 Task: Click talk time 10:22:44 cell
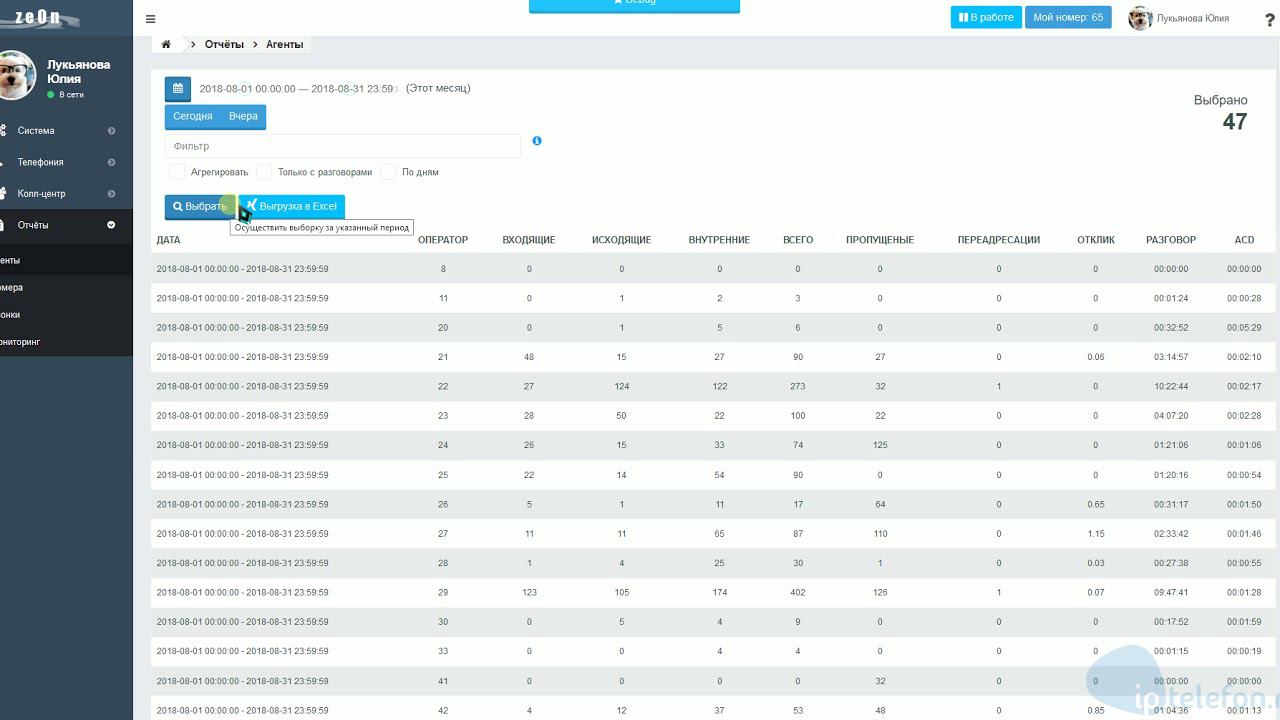[x=1171, y=386]
